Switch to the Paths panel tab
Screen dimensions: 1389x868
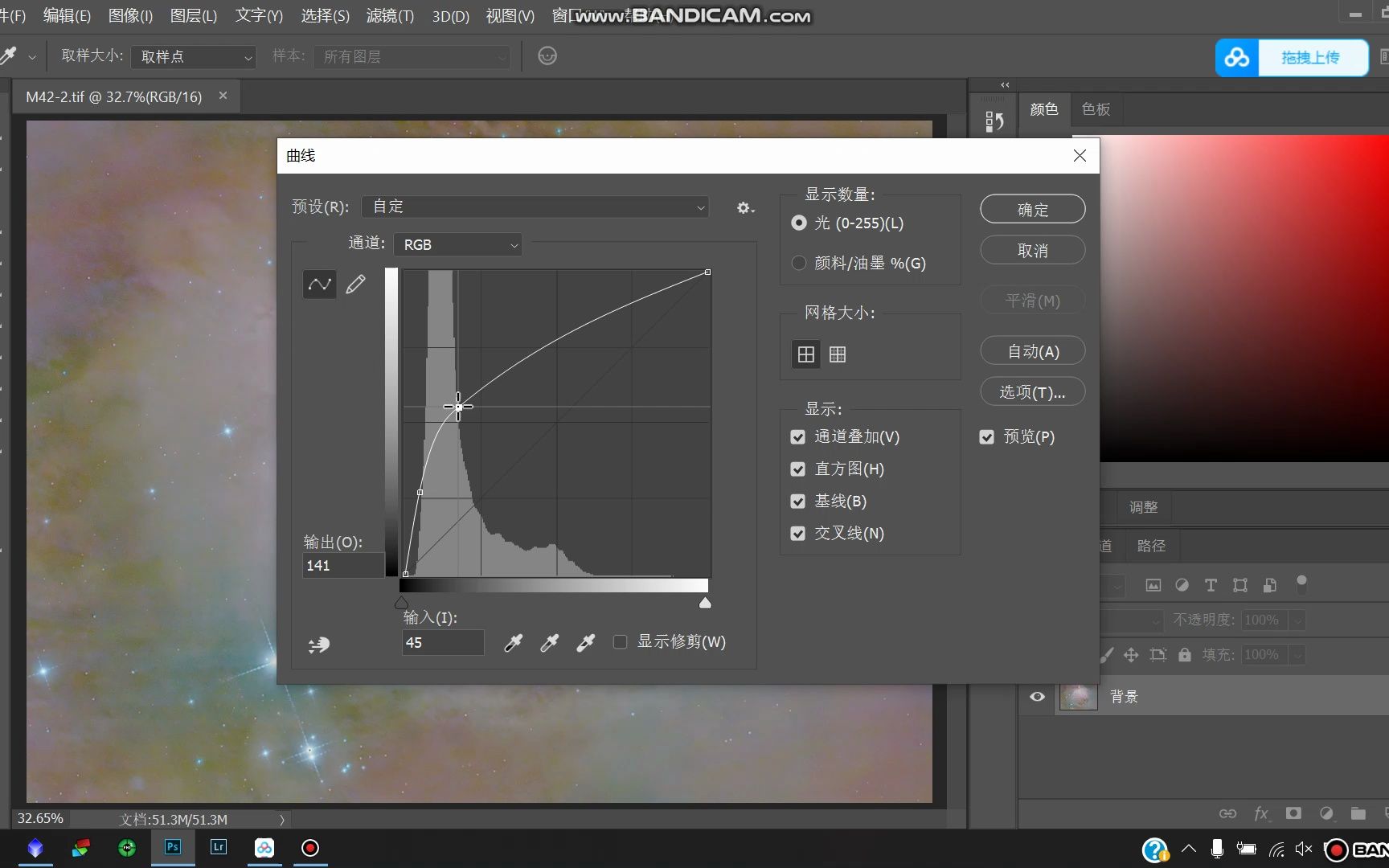coord(1151,546)
